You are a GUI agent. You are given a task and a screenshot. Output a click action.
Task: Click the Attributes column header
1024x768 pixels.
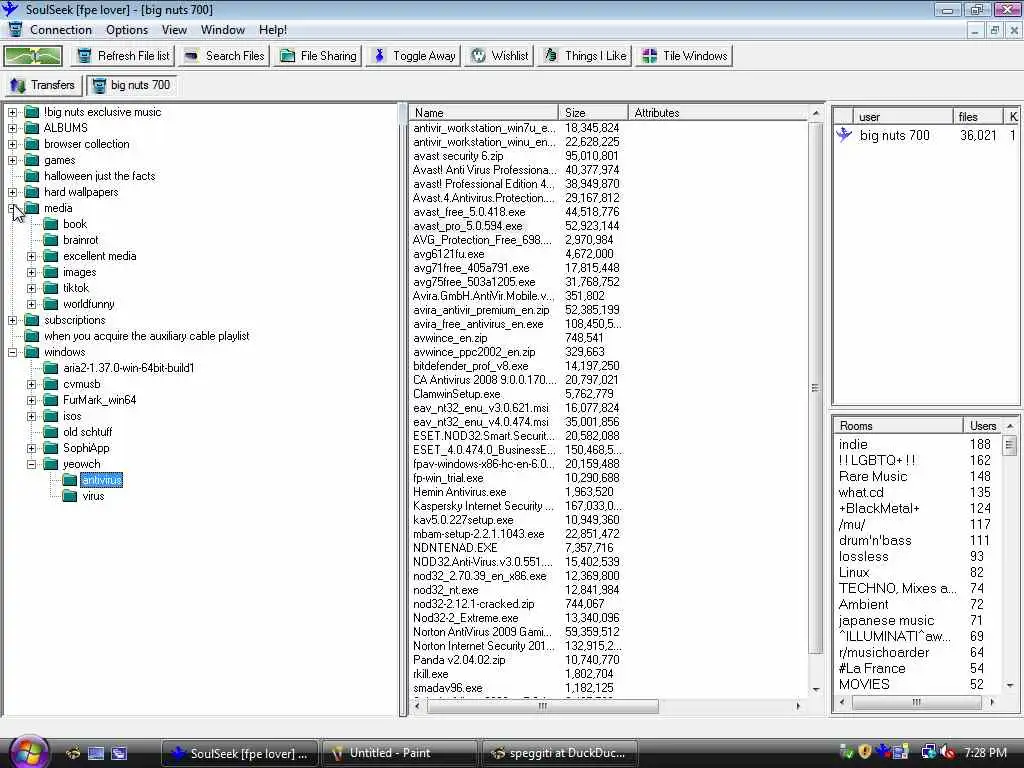pyautogui.click(x=718, y=112)
